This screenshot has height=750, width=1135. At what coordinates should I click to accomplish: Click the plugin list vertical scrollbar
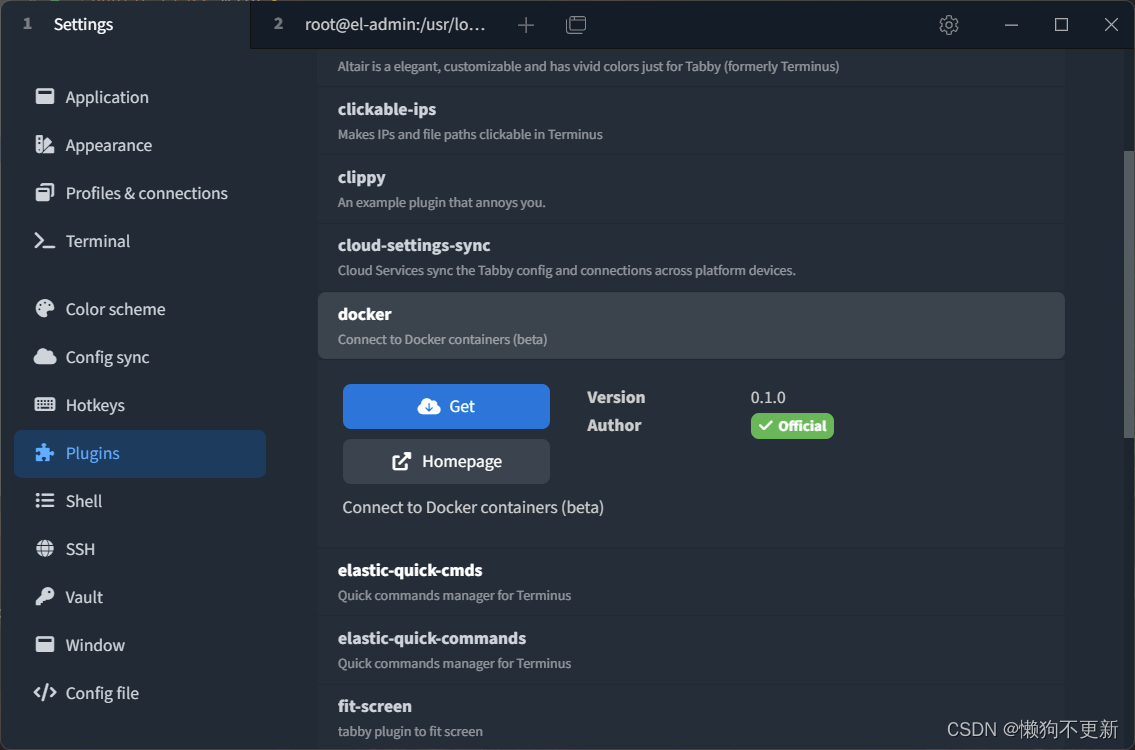coord(1128,294)
